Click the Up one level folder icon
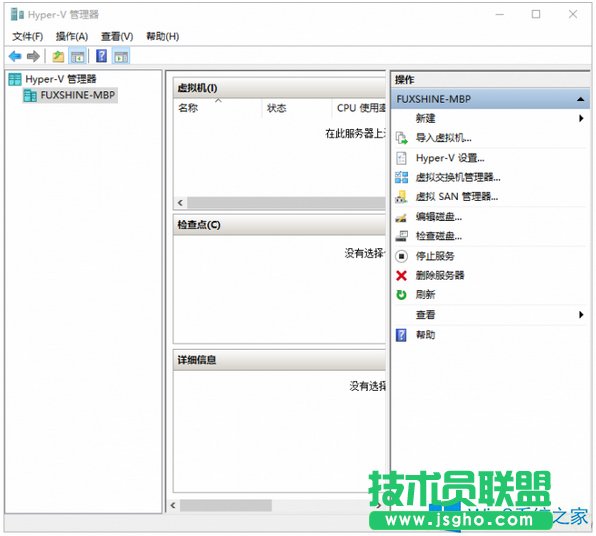 58,57
